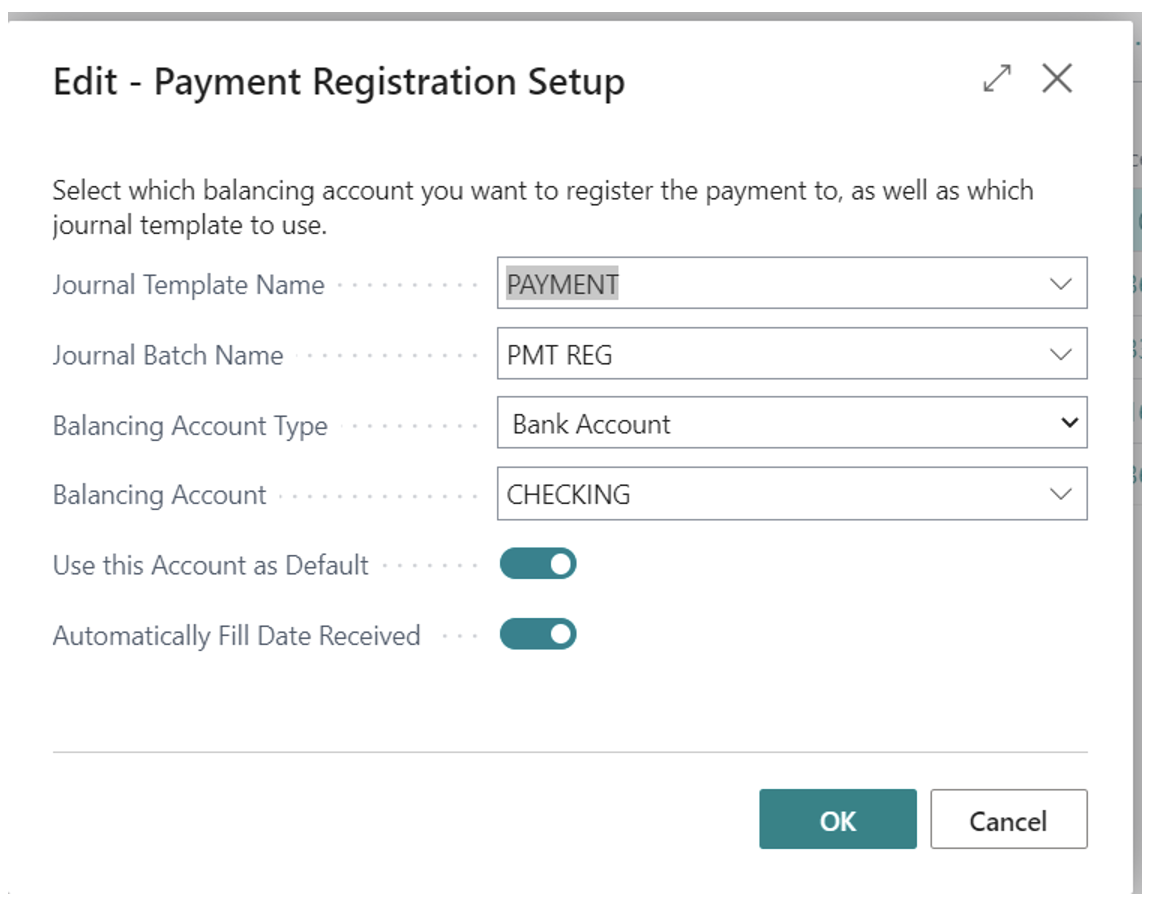The height and width of the screenshot is (904, 1152).
Task: Dismiss changes with the Cancel button
Action: (x=1008, y=819)
